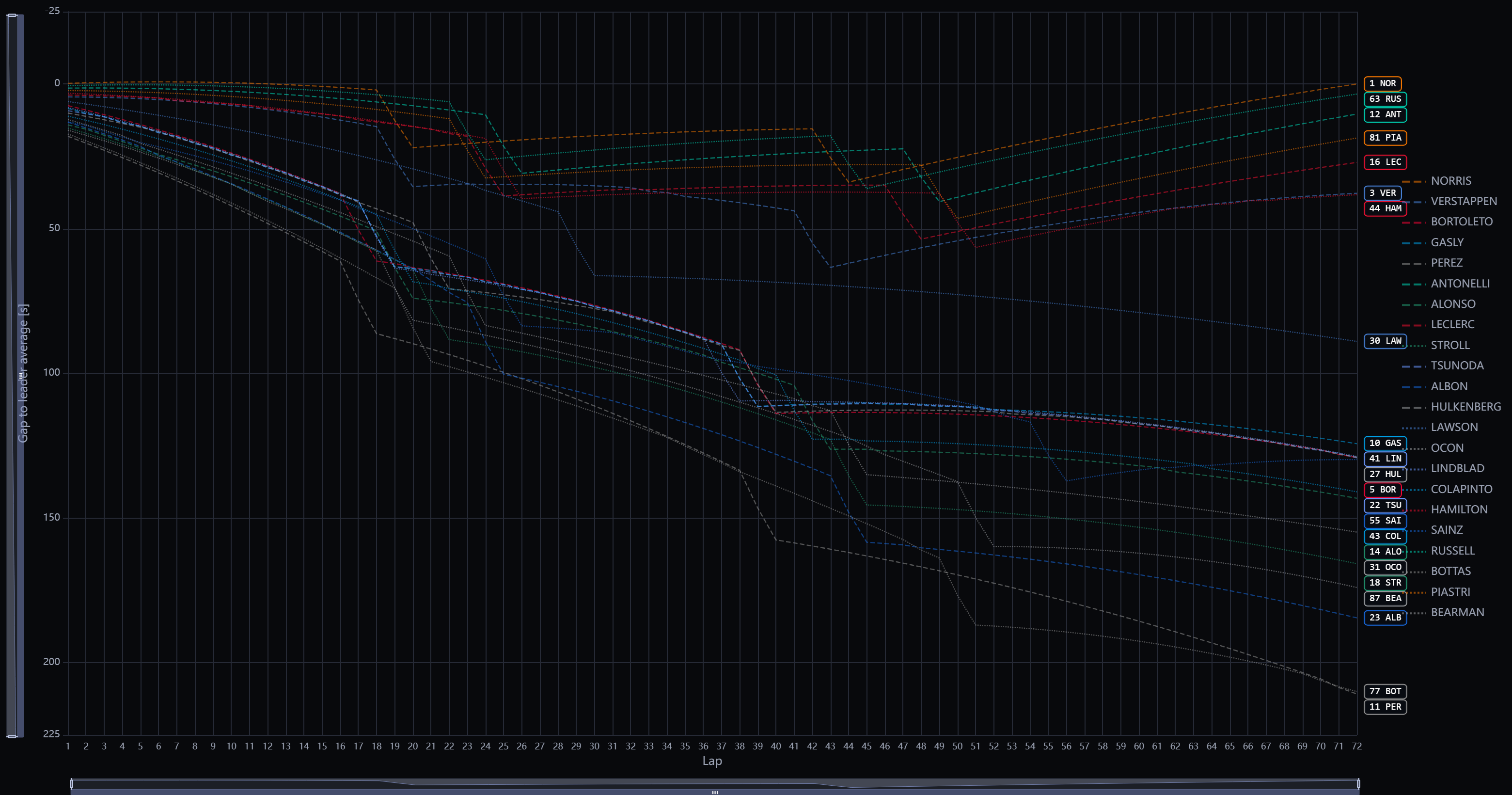This screenshot has height=795, width=1512.
Task: Click bottom handle of vertical zoom slider
Action: click(x=12, y=736)
